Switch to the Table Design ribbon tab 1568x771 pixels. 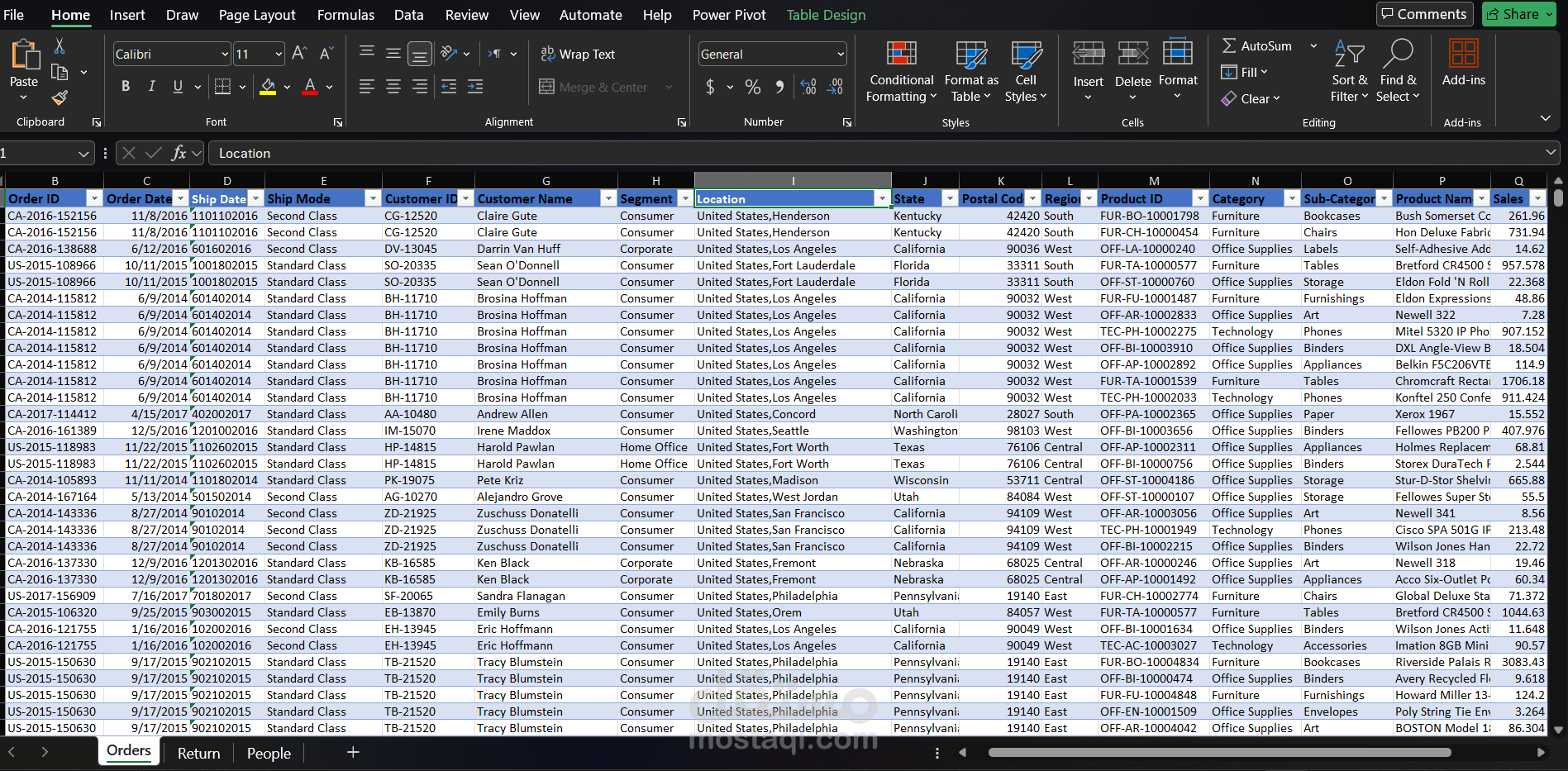[x=826, y=14]
